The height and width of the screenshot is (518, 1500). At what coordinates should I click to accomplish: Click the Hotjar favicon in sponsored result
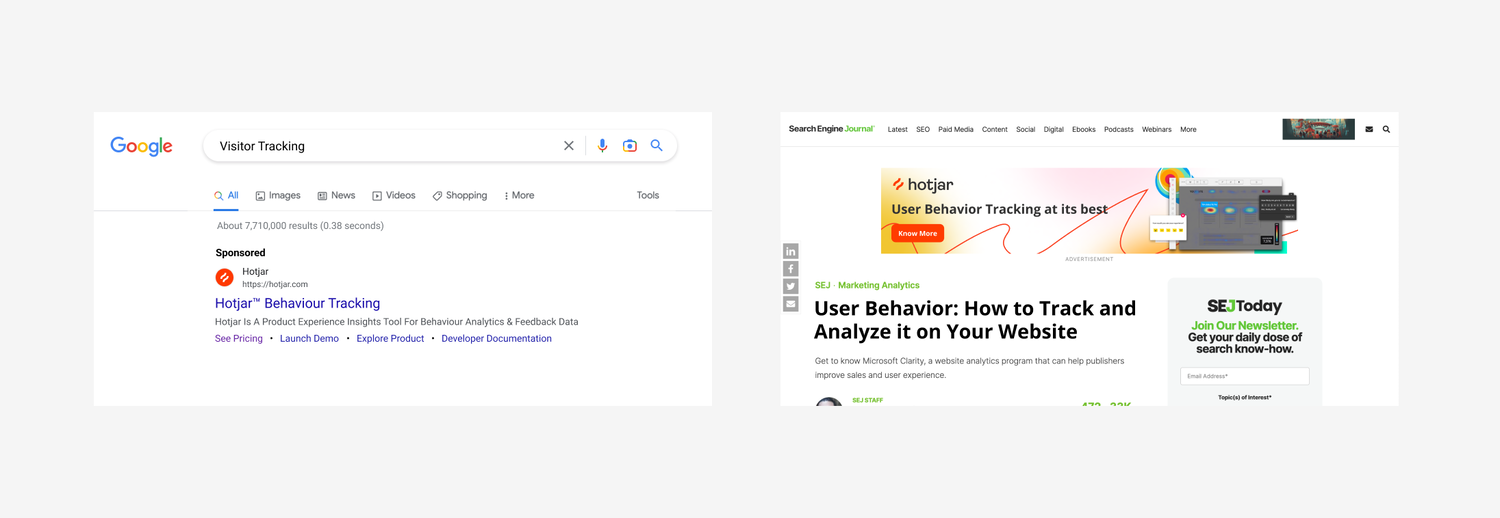pos(225,278)
